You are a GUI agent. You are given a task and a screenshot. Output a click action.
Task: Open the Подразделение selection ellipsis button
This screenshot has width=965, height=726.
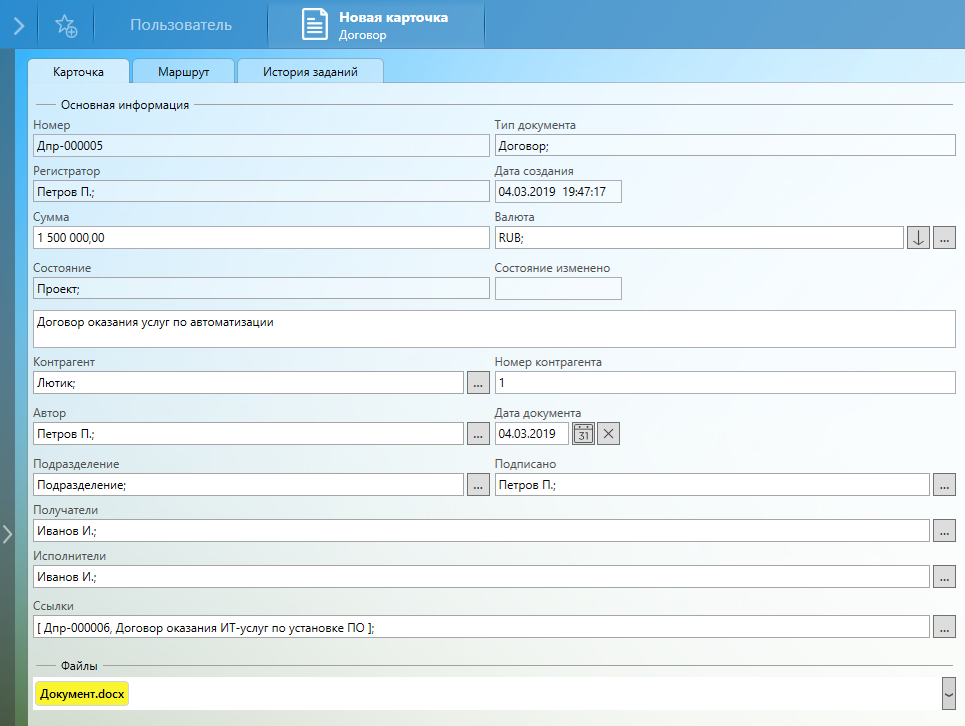(x=478, y=484)
